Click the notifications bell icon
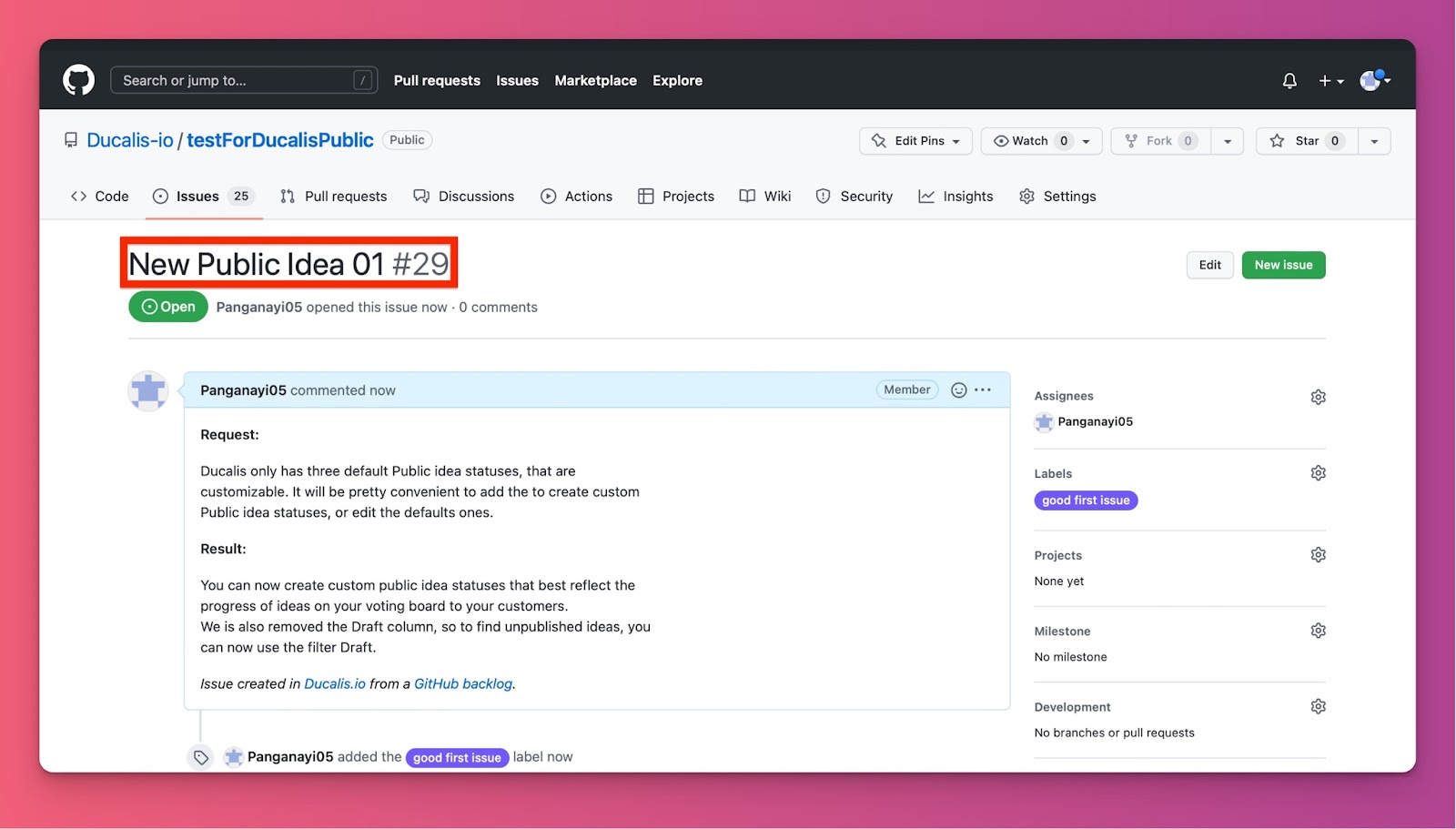1456x829 pixels. (x=1289, y=81)
